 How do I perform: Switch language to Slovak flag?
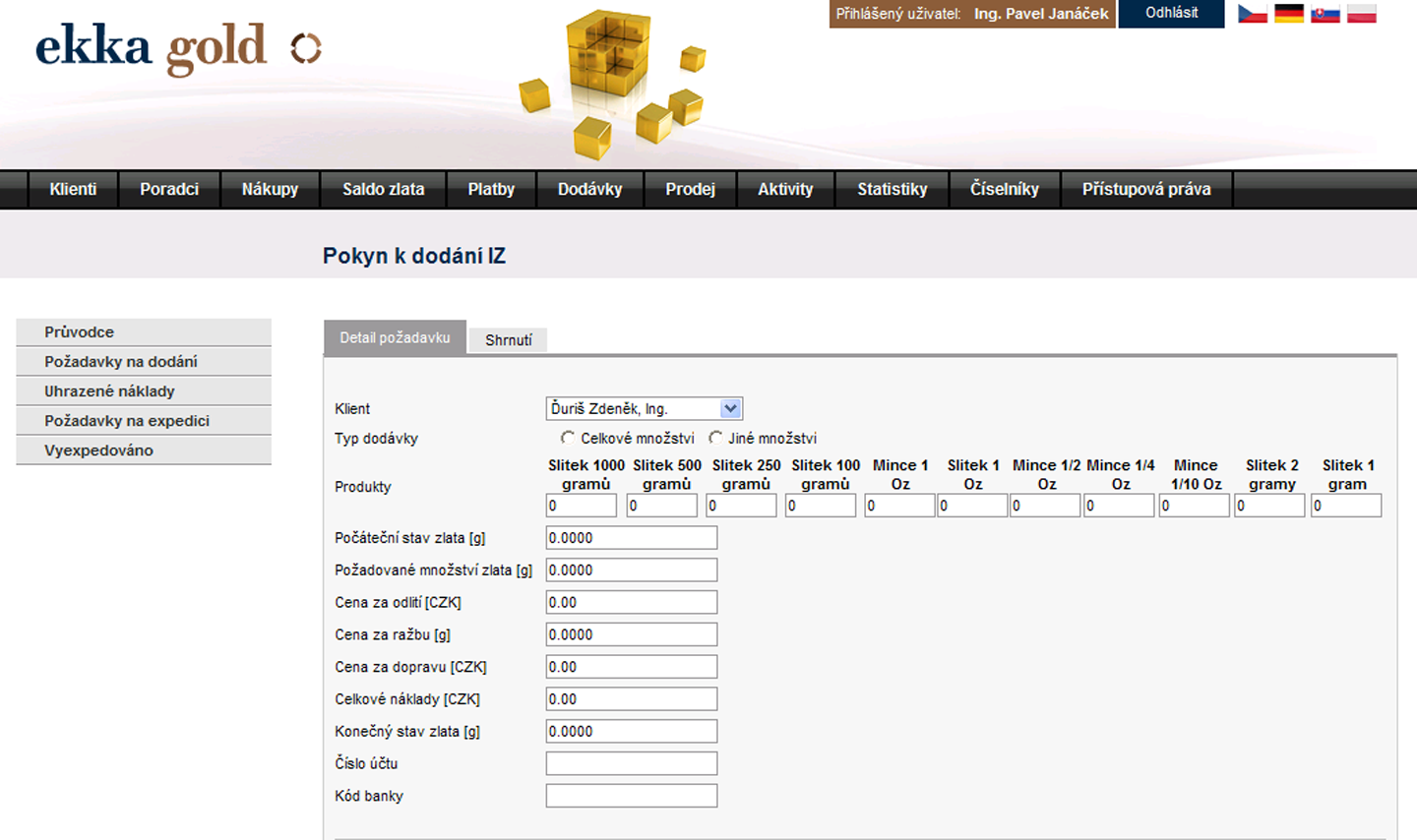[x=1325, y=14]
